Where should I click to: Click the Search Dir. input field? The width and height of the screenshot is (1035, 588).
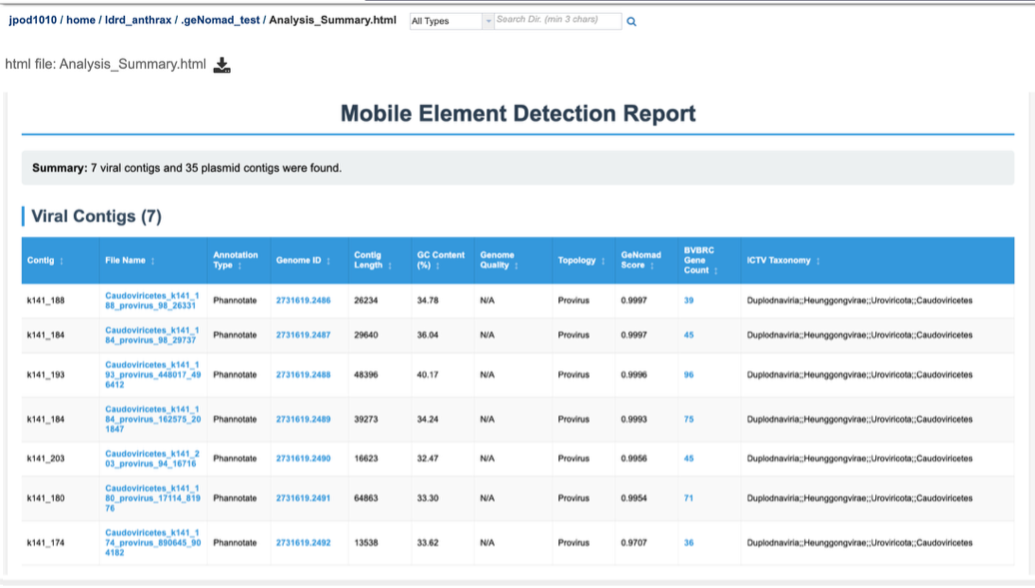[x=557, y=21]
